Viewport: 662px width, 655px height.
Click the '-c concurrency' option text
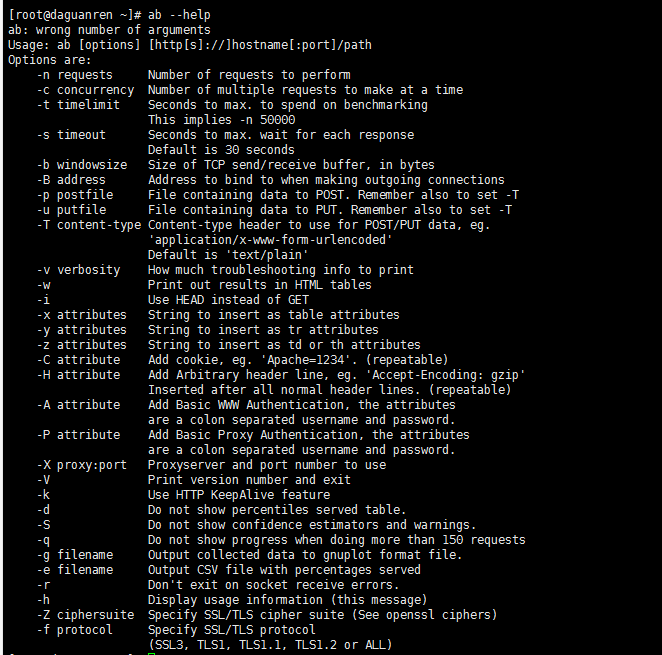pyautogui.click(x=85, y=90)
